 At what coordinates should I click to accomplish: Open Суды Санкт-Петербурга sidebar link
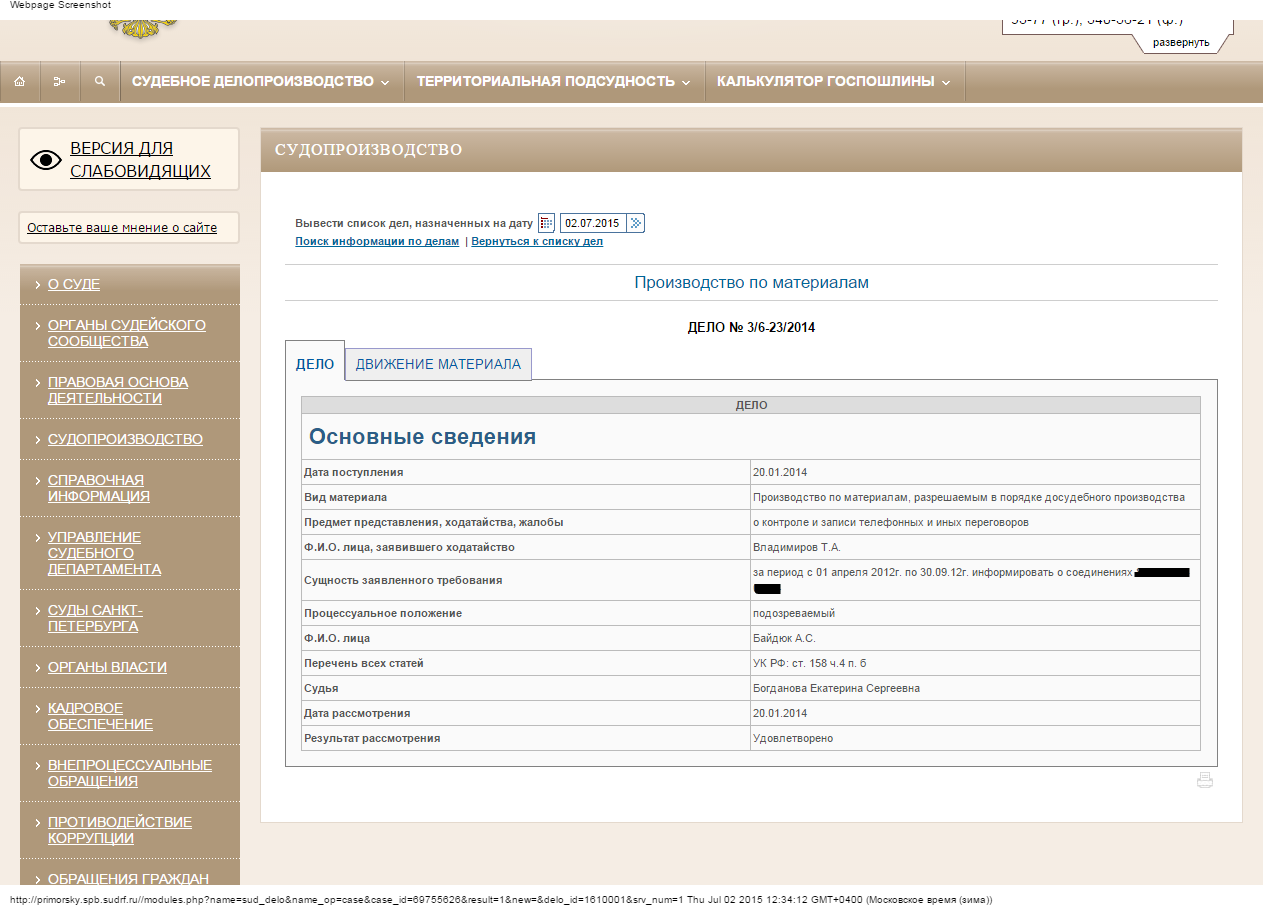pos(95,618)
